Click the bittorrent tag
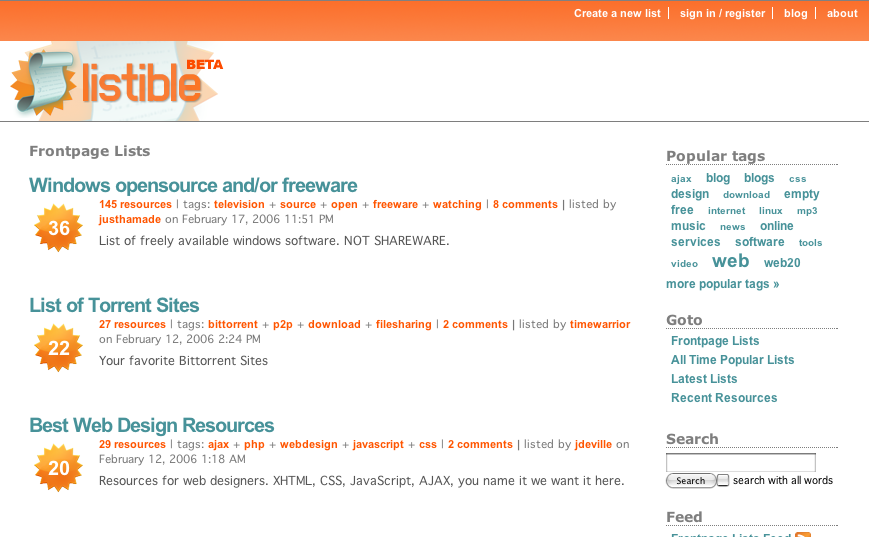Screen dimensions: 869x537 click(x=233, y=324)
